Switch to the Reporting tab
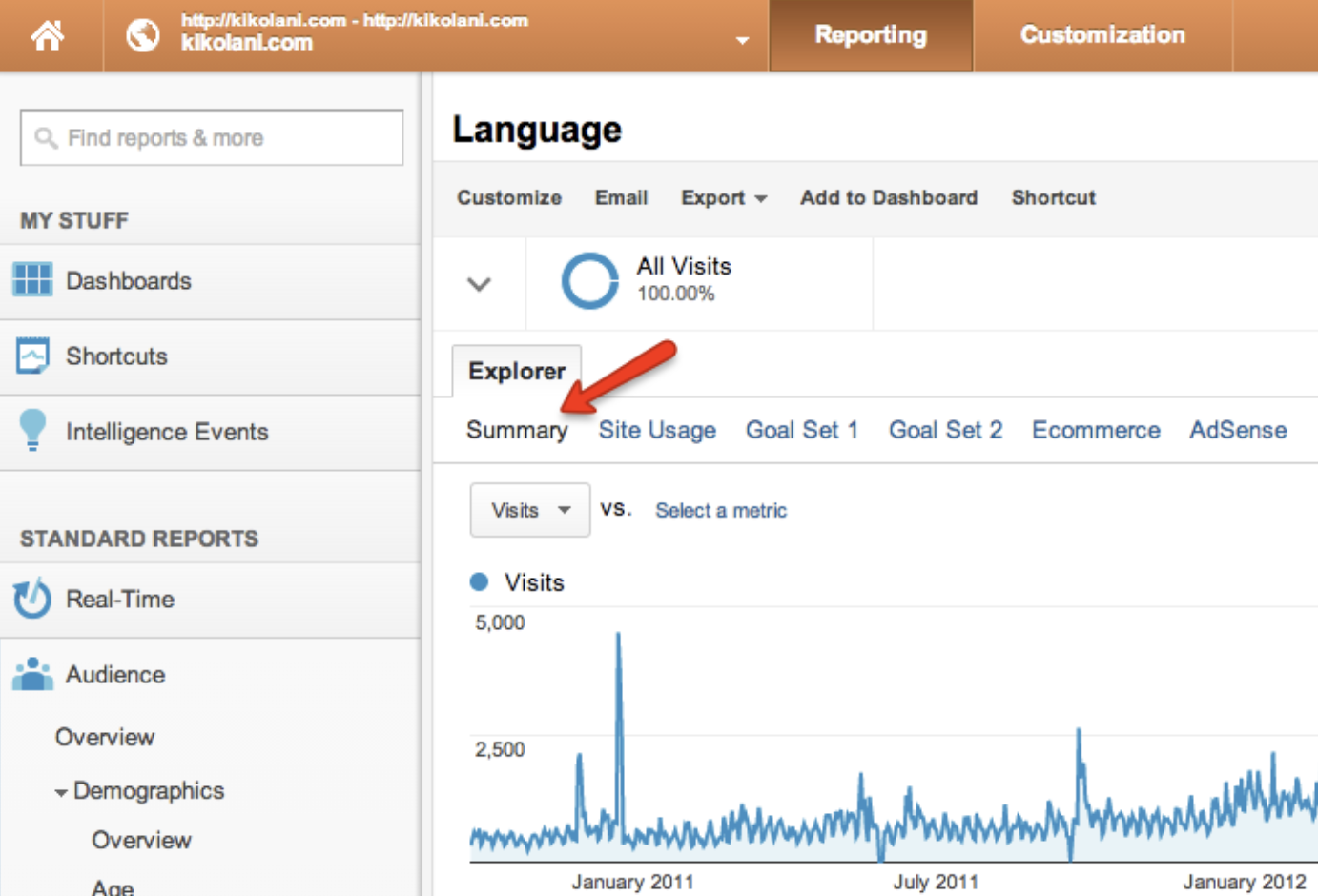This screenshot has width=1318, height=896. 871,35
